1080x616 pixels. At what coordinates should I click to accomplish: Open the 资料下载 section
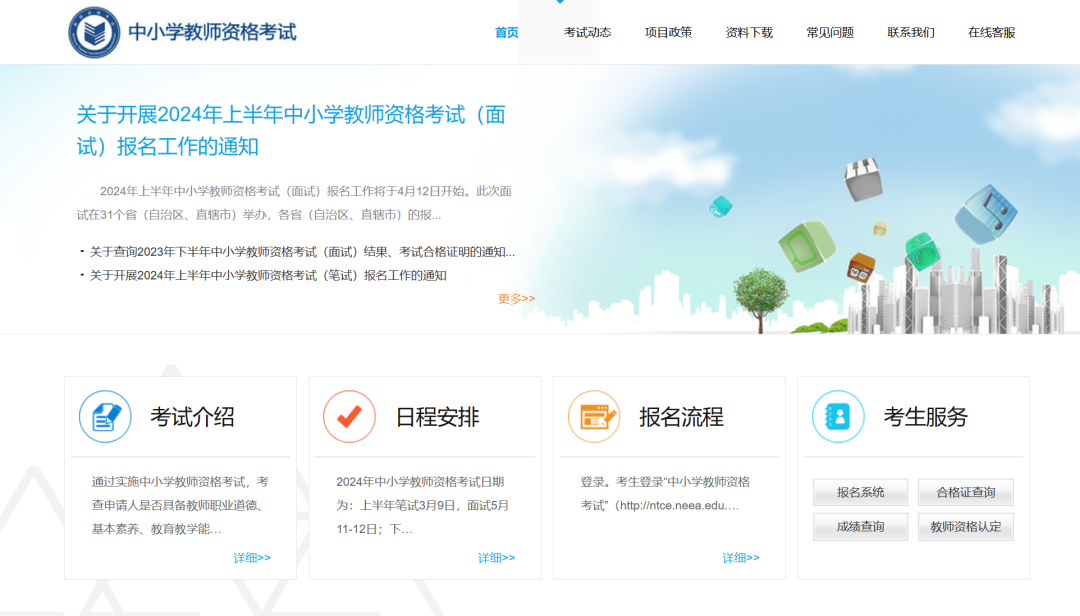tap(748, 31)
